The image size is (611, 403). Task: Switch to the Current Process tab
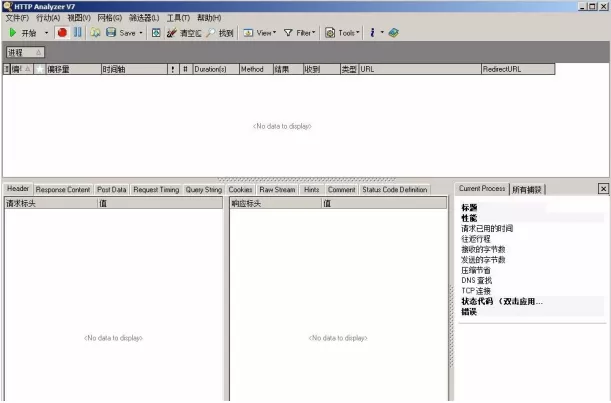click(482, 189)
